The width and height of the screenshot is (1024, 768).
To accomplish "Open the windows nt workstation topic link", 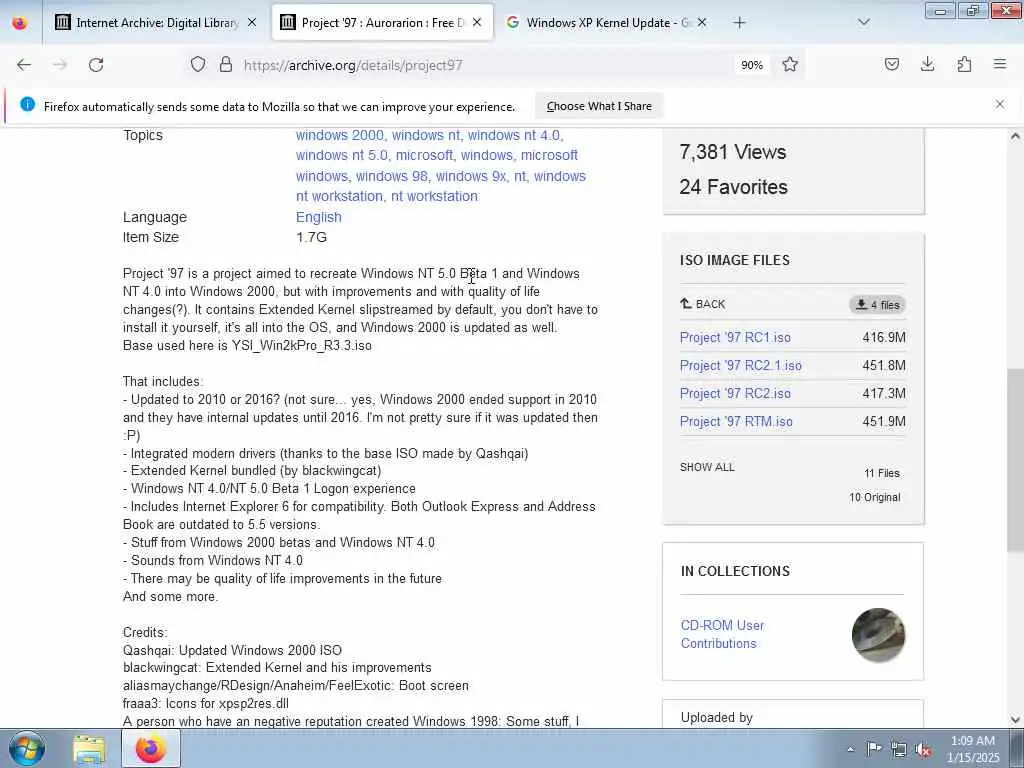I will tap(441, 186).
